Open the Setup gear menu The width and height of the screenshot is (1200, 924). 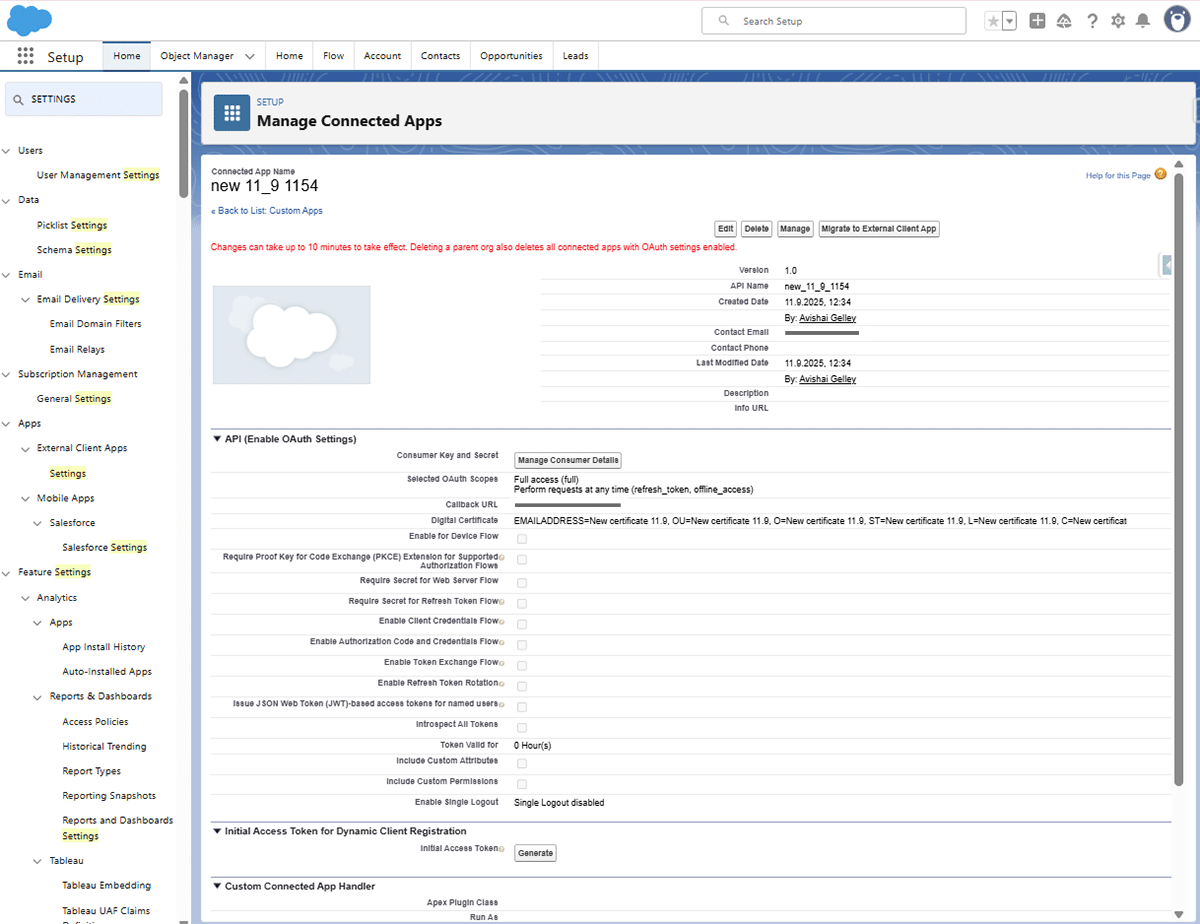[x=1118, y=21]
